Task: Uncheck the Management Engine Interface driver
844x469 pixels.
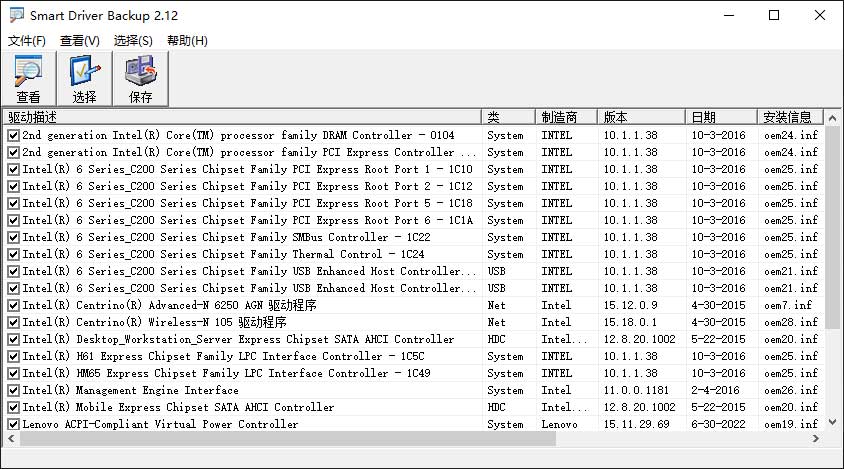Action: click(x=13, y=390)
